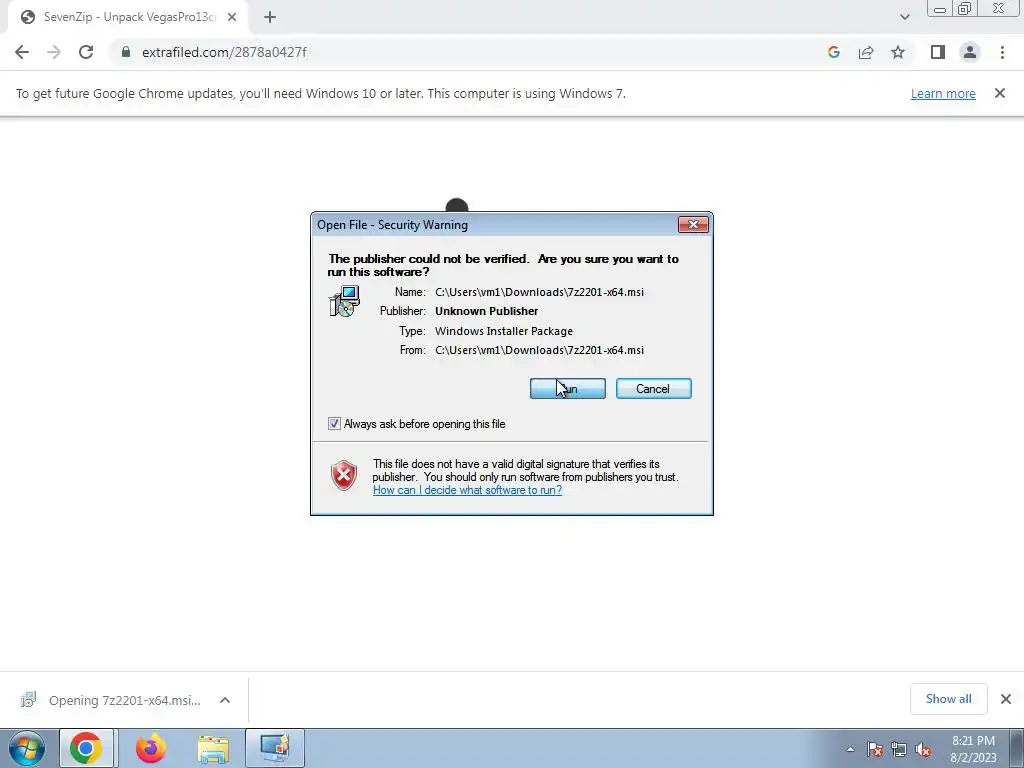Screen dimensions: 1024x768
Task: Open a new browser tab
Action: tap(270, 17)
